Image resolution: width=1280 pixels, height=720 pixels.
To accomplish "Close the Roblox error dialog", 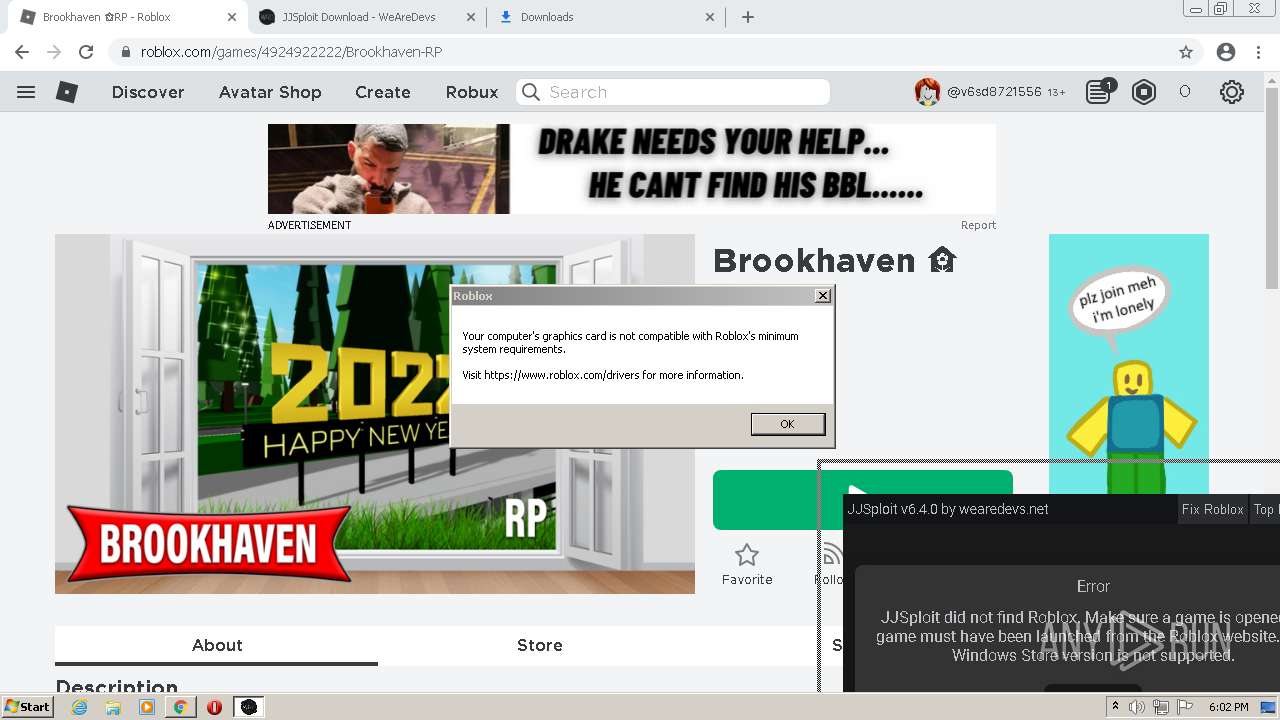I will pos(822,296).
